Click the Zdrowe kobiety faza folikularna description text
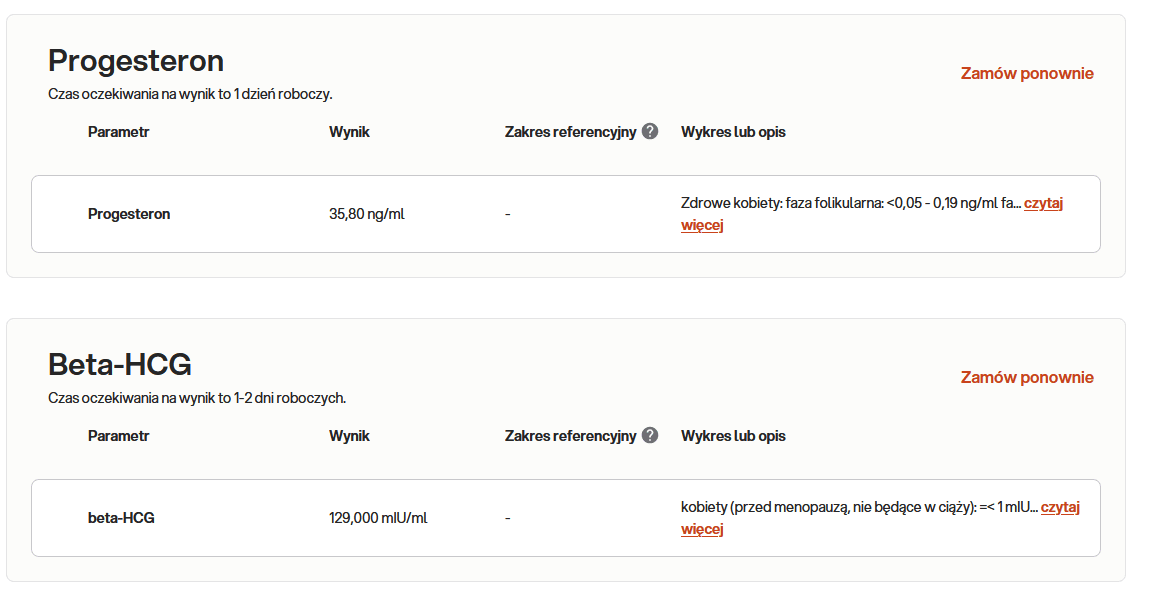Viewport: 1171px width, 590px height. click(x=850, y=204)
